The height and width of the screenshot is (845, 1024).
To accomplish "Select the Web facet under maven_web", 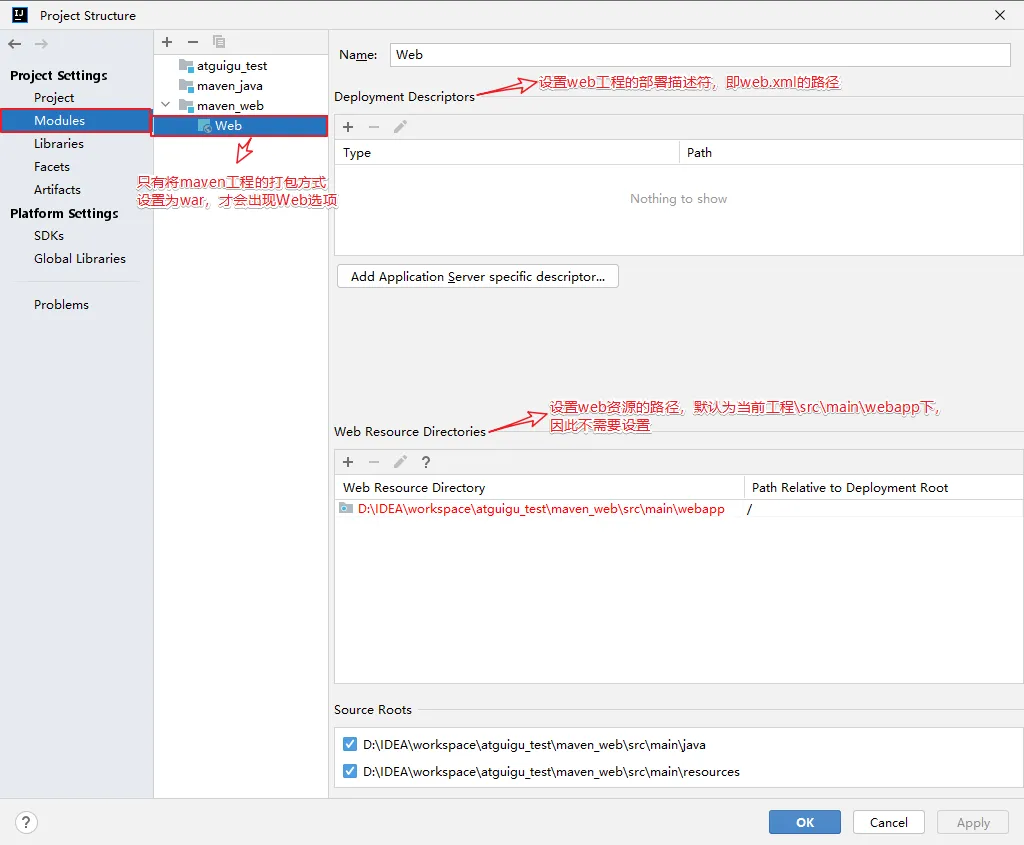I will pyautogui.click(x=228, y=126).
